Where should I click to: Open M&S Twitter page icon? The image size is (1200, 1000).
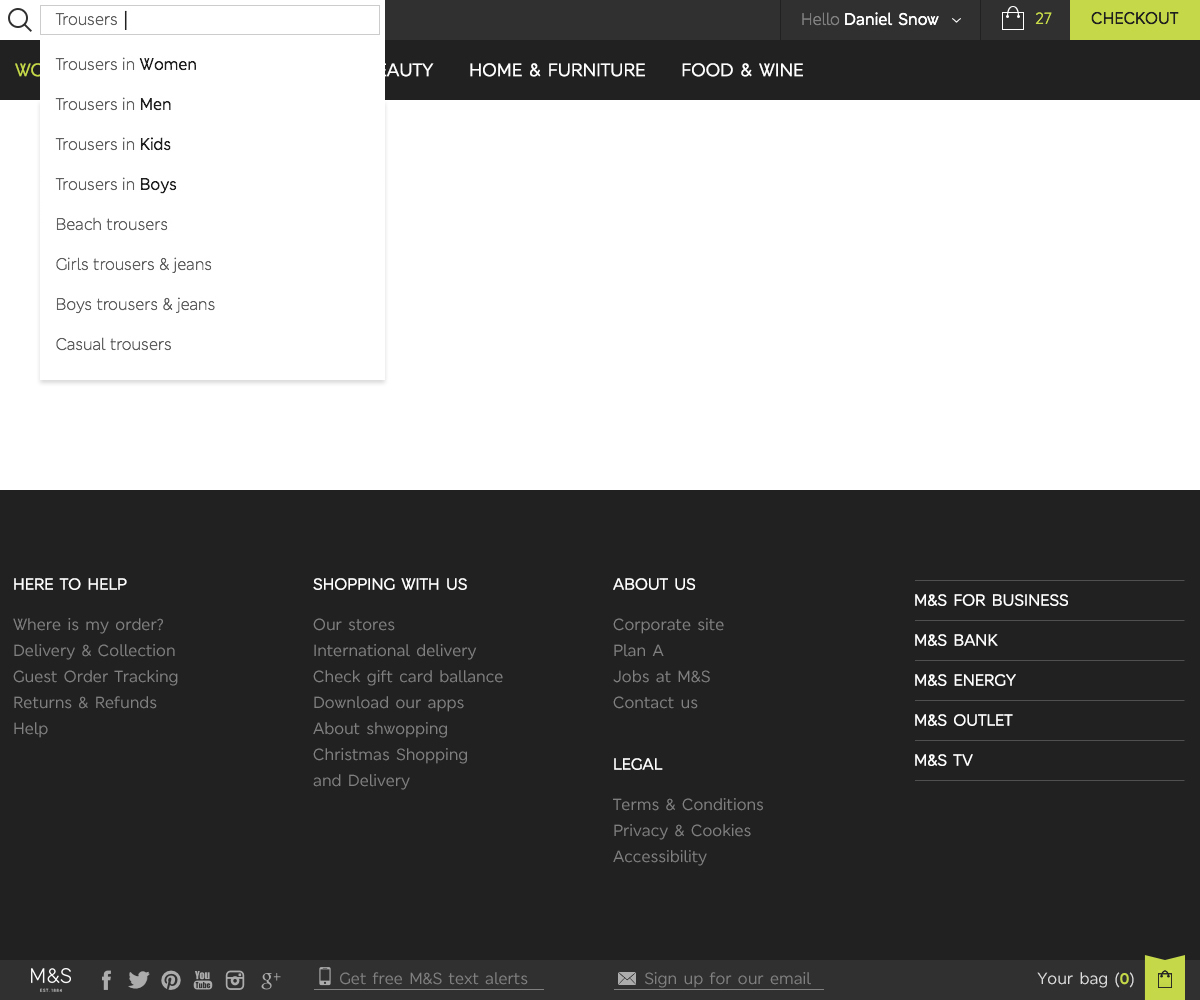pyautogui.click(x=138, y=980)
